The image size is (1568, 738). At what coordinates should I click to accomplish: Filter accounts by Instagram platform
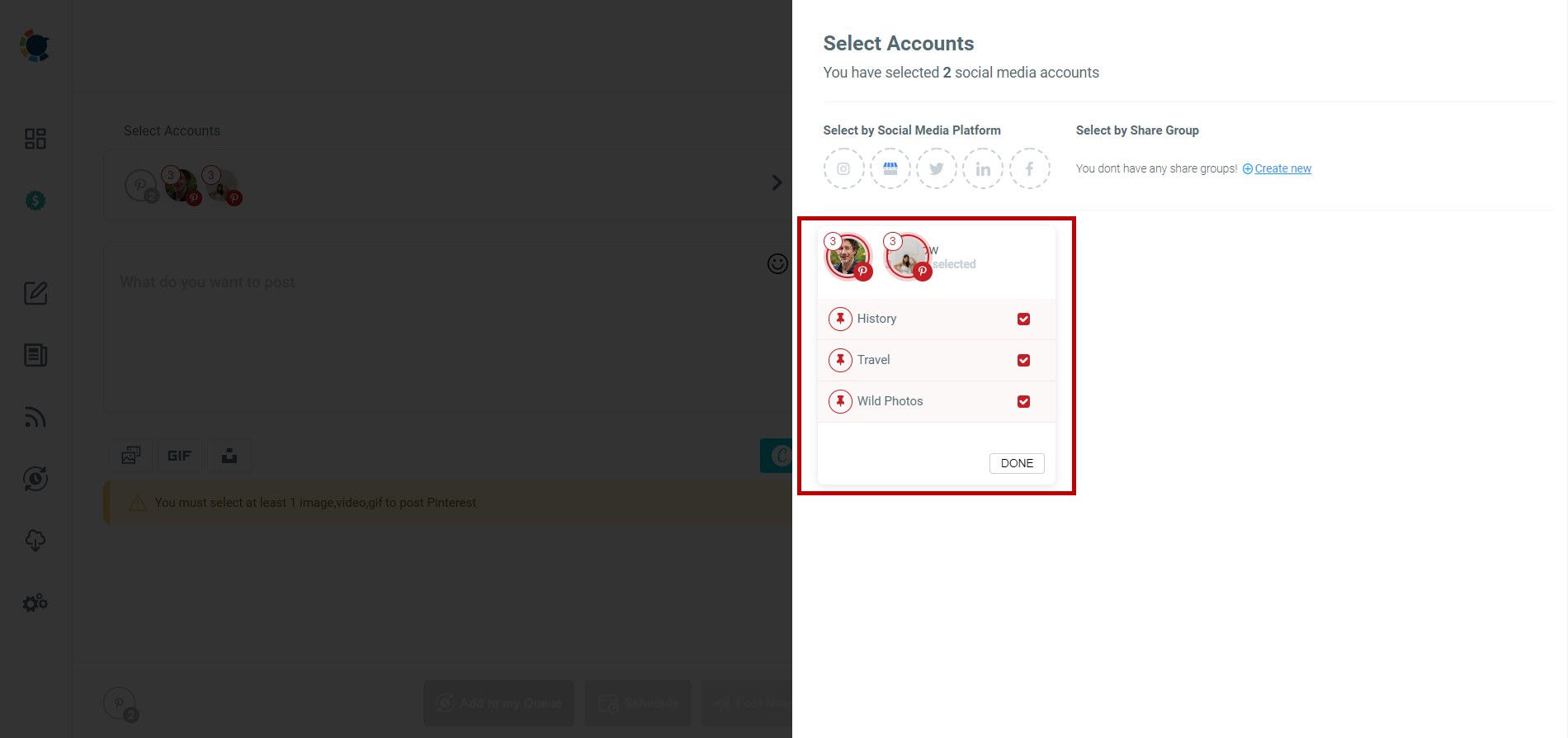point(843,168)
